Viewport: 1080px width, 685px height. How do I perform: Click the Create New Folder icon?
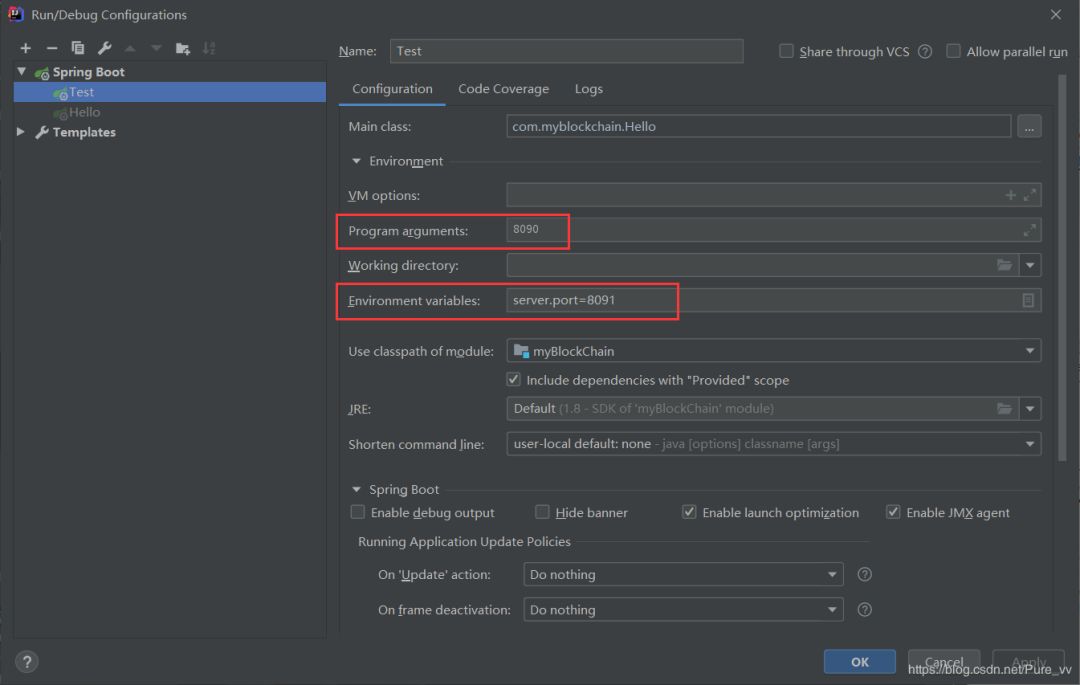(182, 48)
